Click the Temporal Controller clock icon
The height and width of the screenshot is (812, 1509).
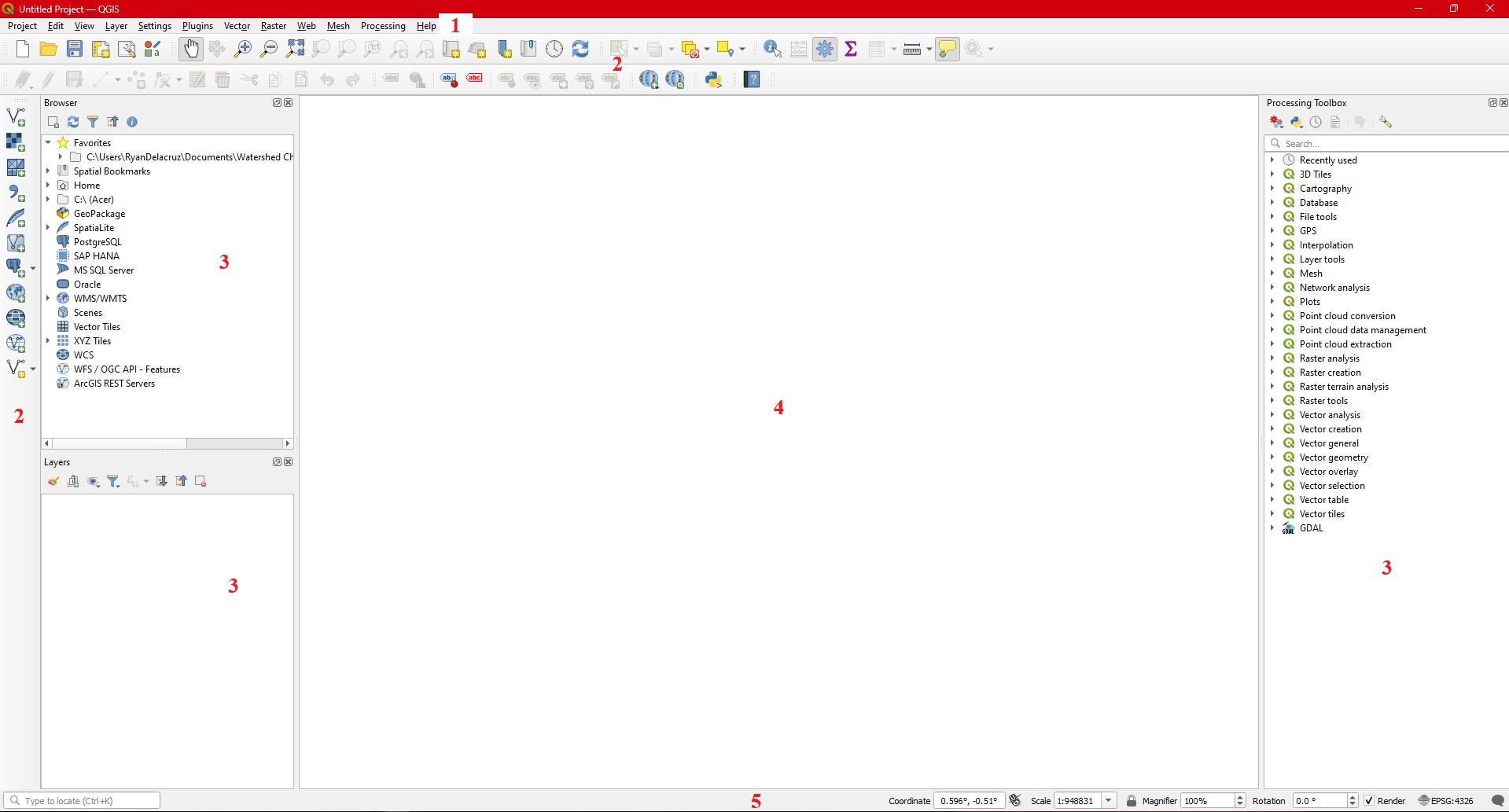(554, 49)
